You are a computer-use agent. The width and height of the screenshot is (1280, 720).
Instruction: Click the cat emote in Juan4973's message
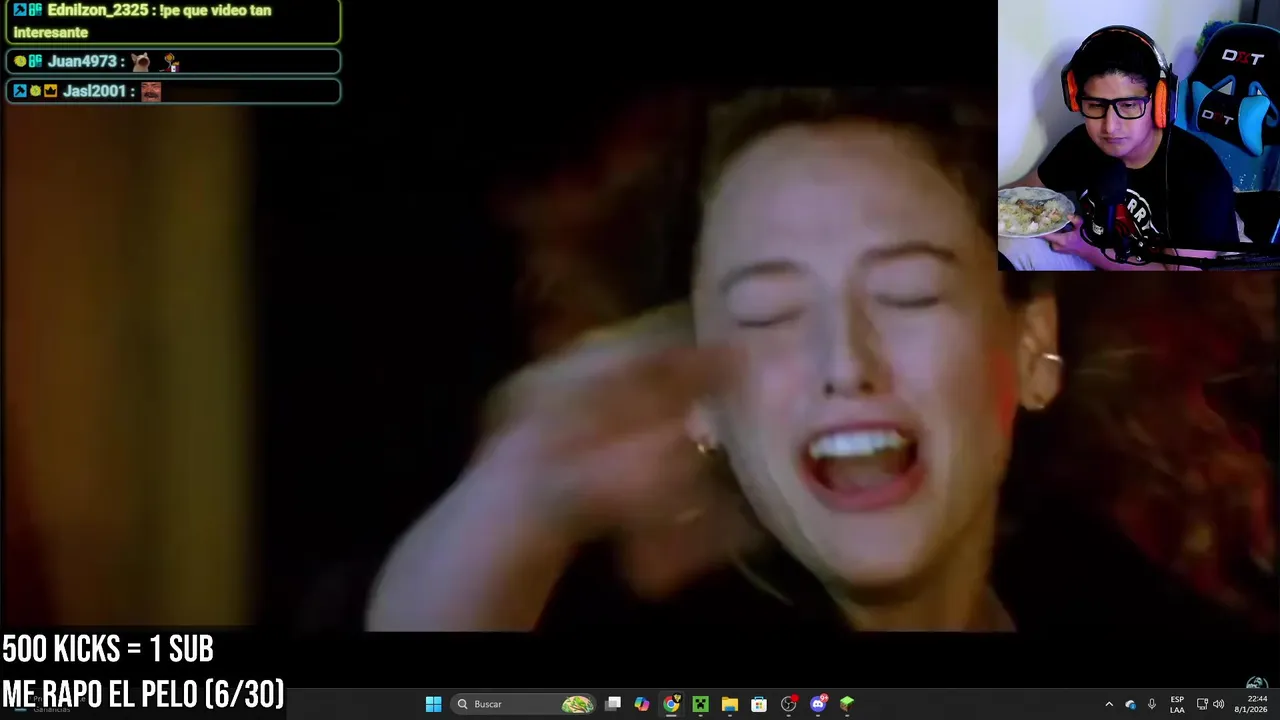tap(141, 62)
